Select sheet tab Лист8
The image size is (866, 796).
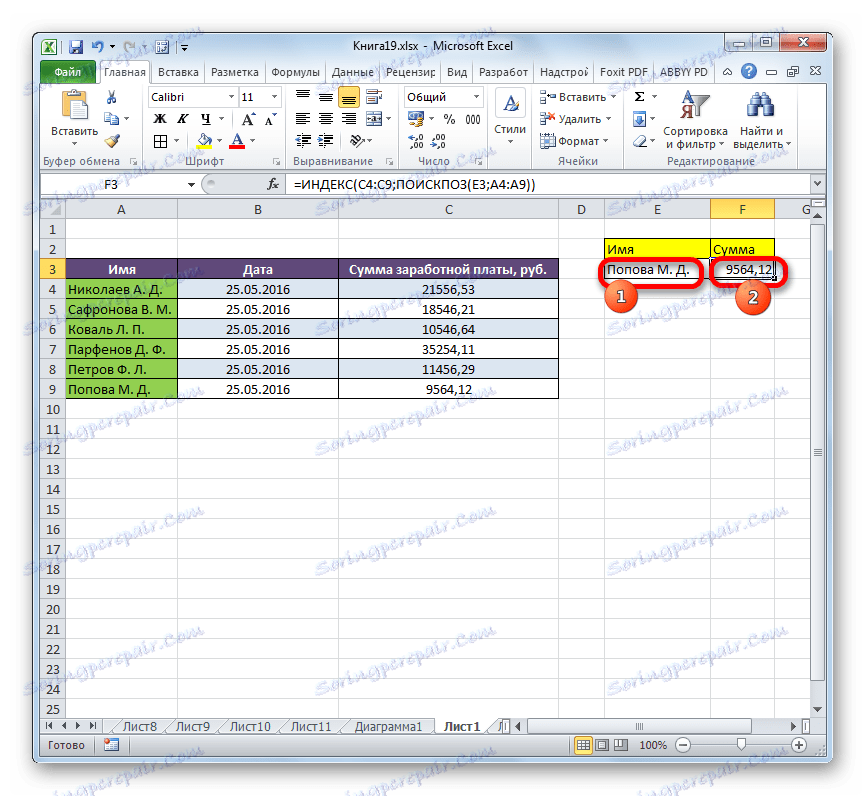139,726
